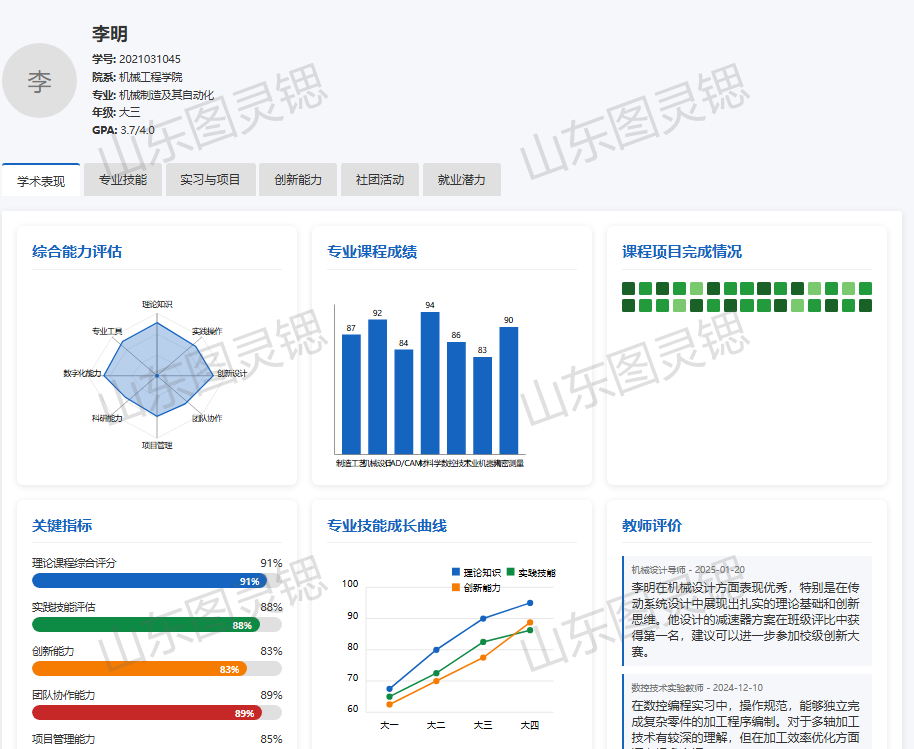Click the 专业技能成长曲线 card heading

pyautogui.click(x=387, y=526)
